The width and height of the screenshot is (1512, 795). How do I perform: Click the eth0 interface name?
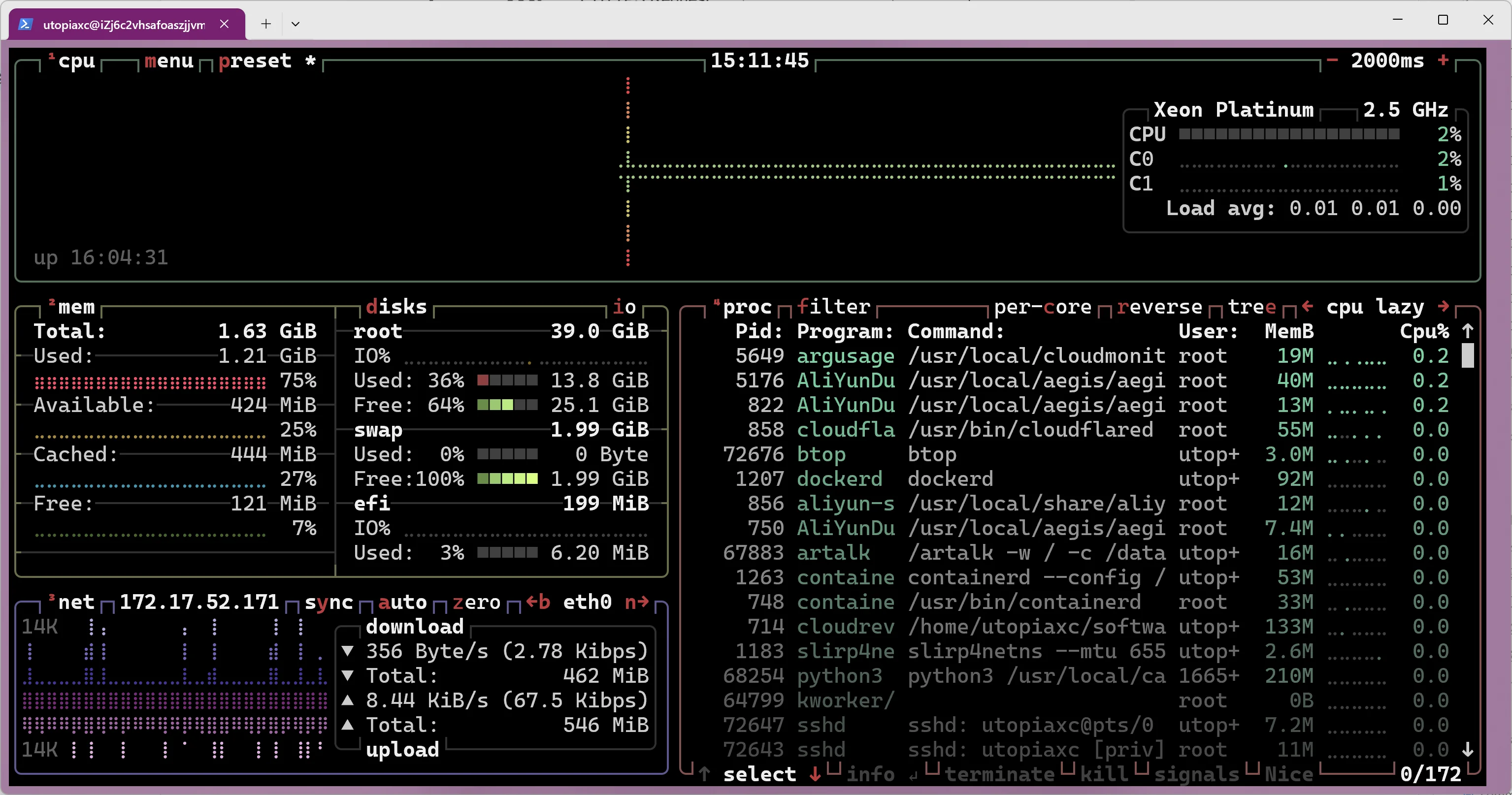[x=588, y=602]
